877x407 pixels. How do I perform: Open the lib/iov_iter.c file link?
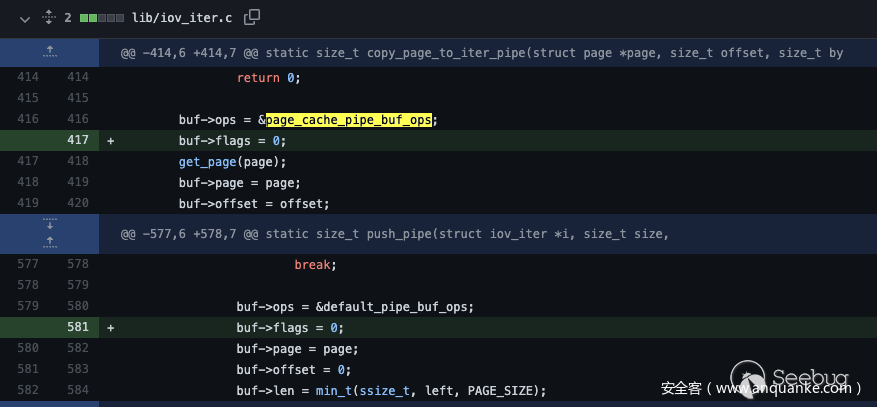tap(182, 18)
